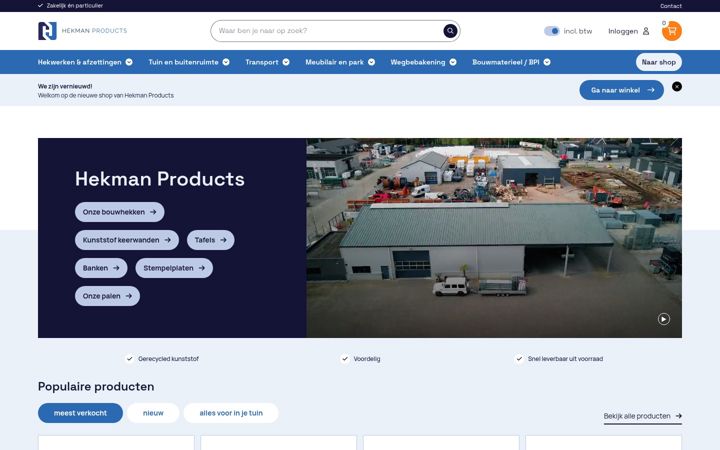Open the Wegbebakening menu item

coord(418,62)
